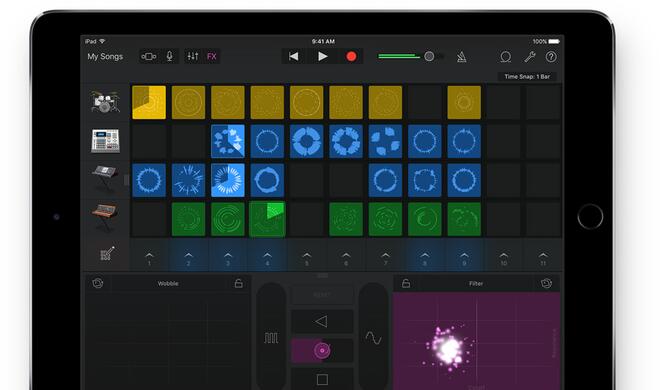Toggle the FX panel button
This screenshot has width=660, height=390.
pos(212,56)
